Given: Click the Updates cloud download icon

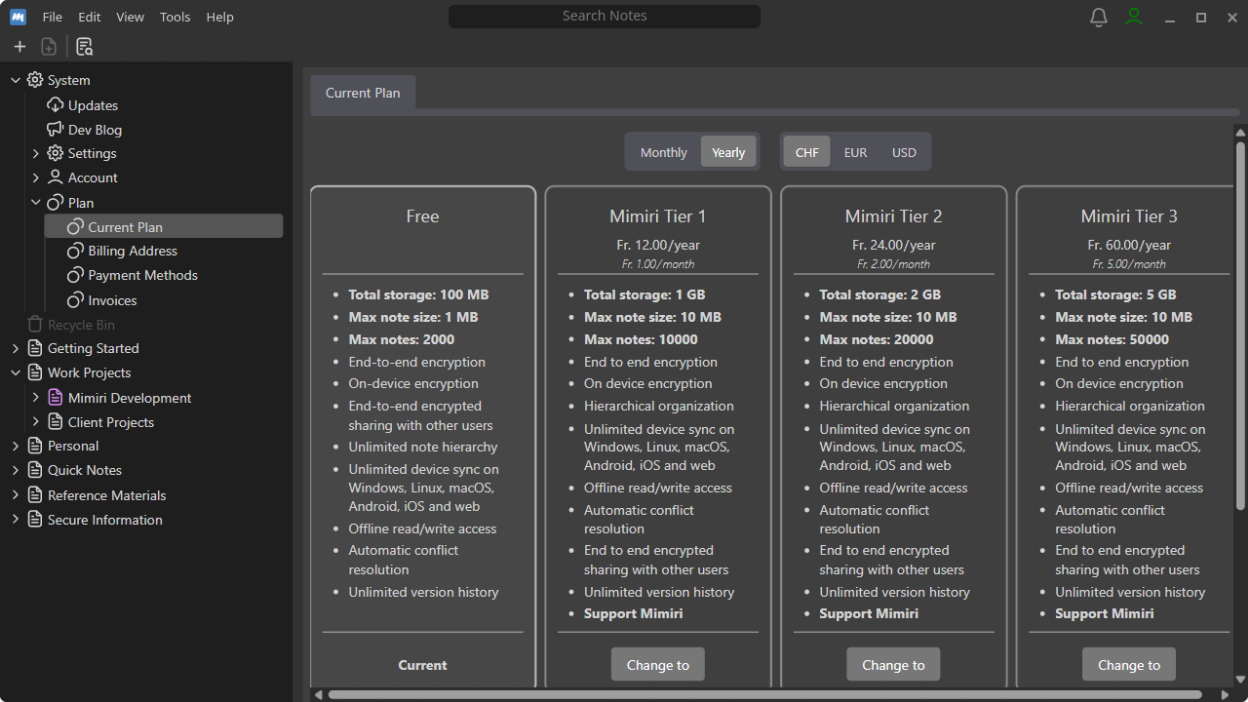Looking at the screenshot, I should pos(55,105).
